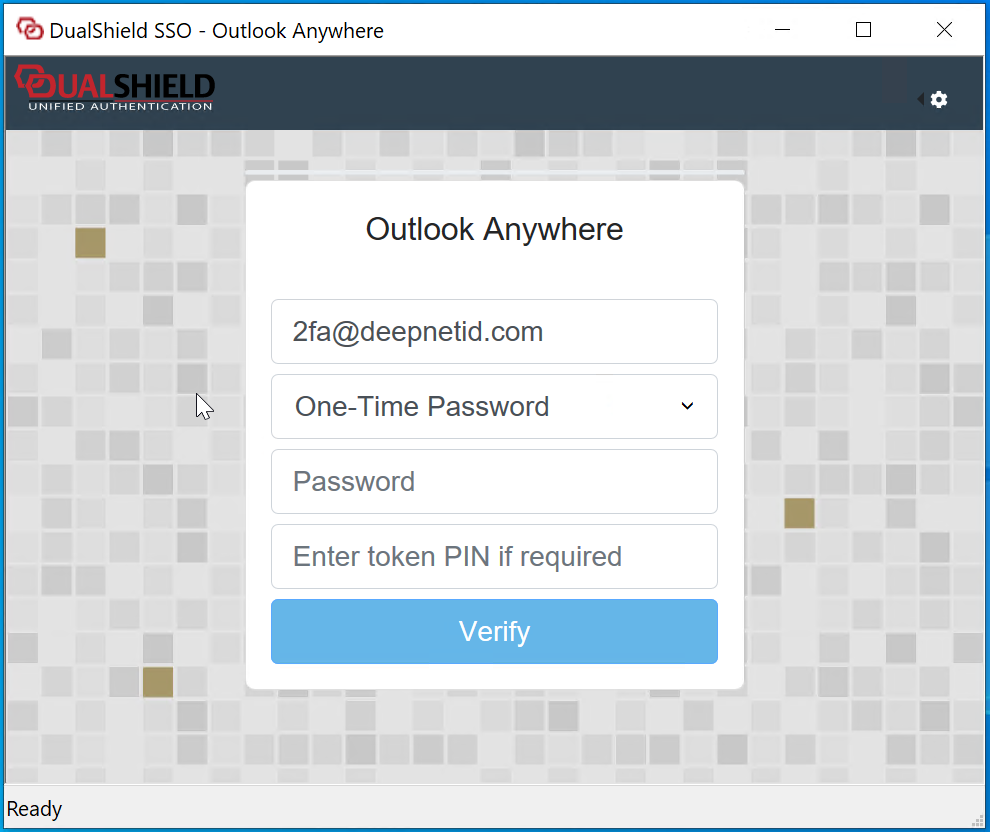Minimize the DualShield SSO window
This screenshot has width=990, height=832.
(783, 30)
